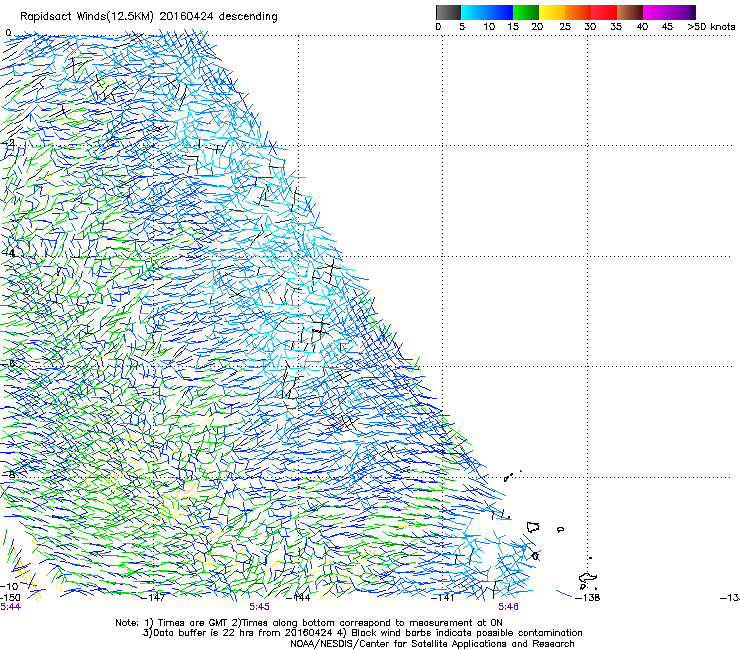
Task: Click the green 15–20 knots legend segment
Action: click(x=526, y=12)
